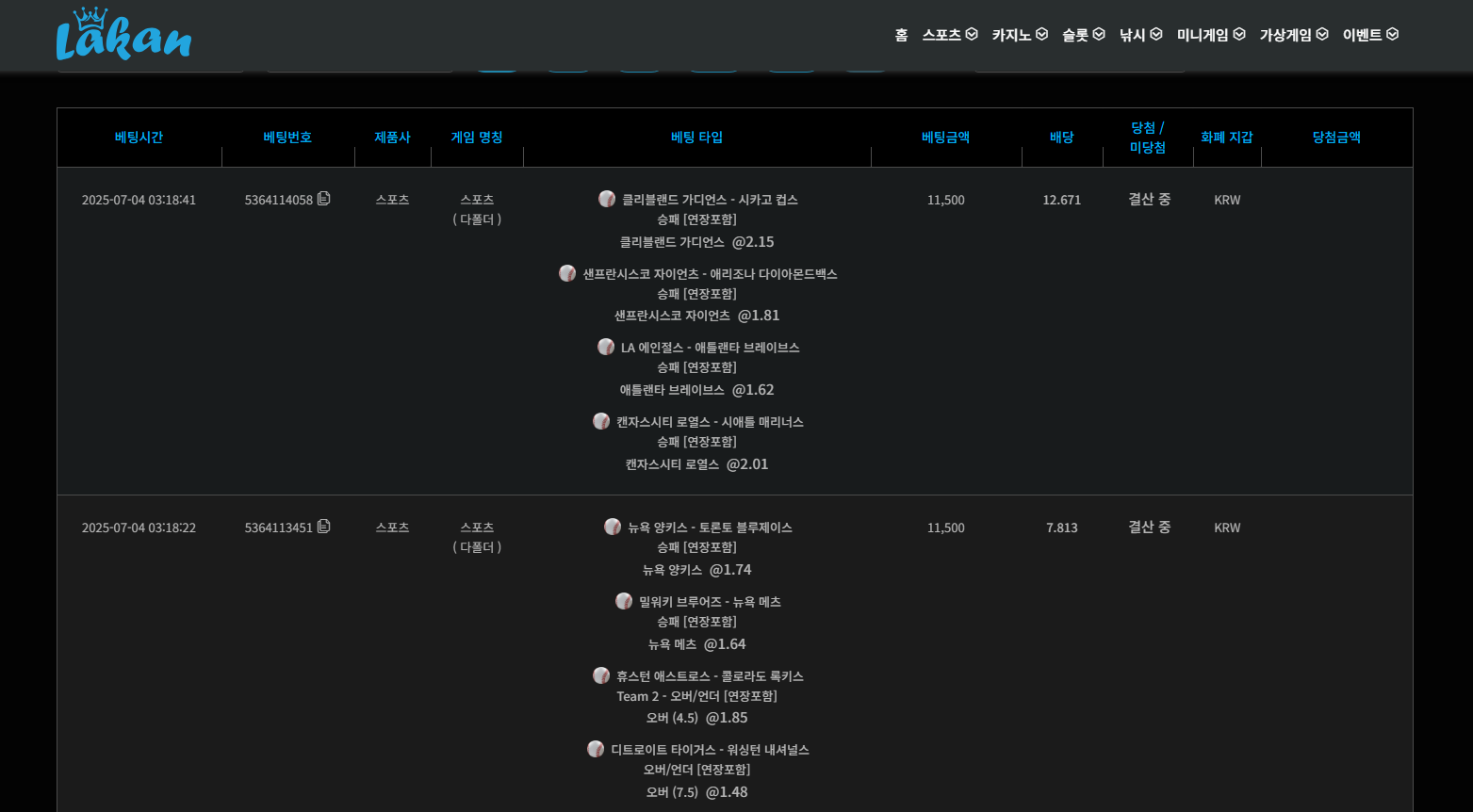
Task: Click baseball icon beside San Francisco Giants match
Action: pos(567,273)
